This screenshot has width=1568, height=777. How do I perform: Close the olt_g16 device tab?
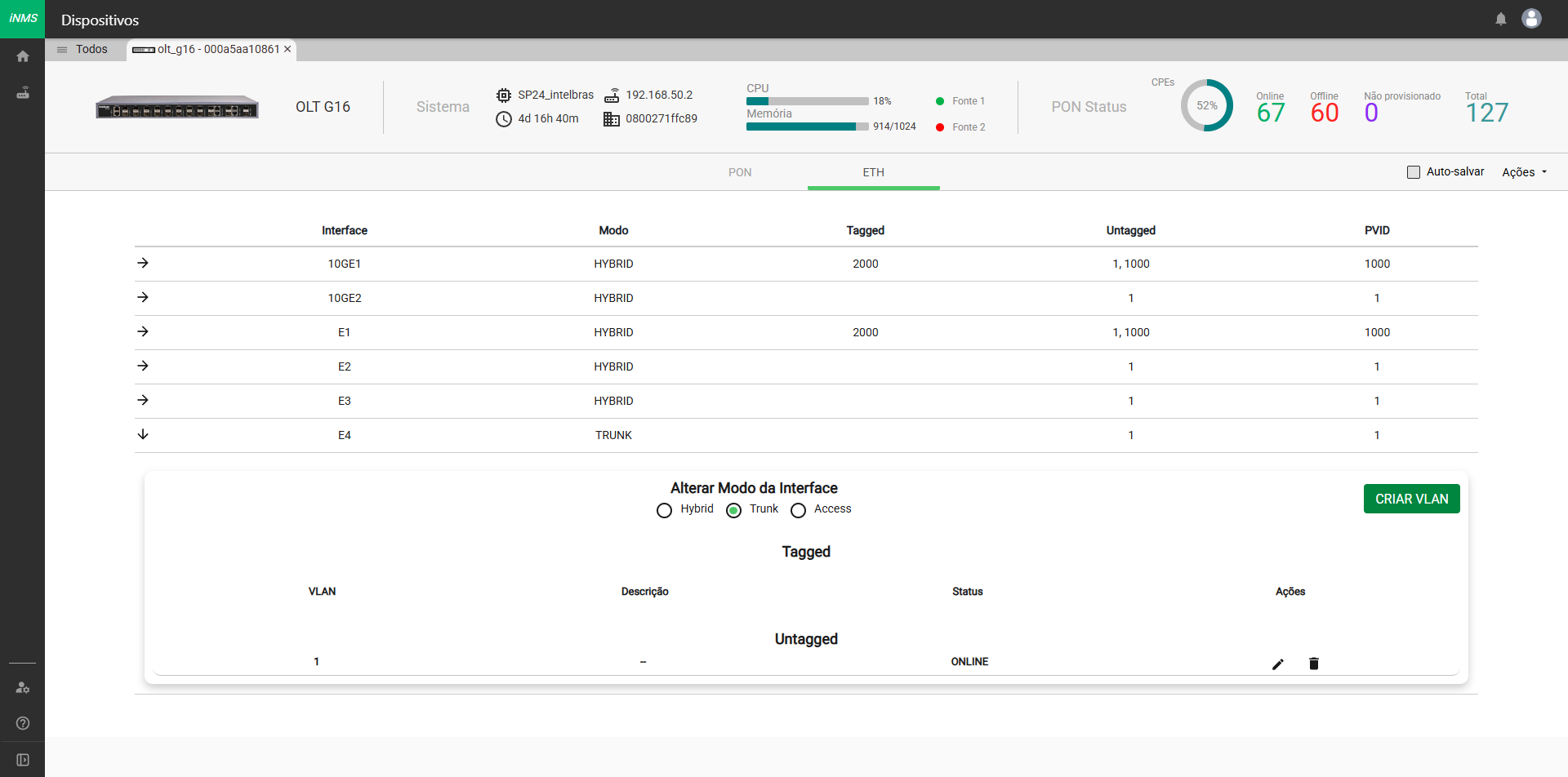tap(287, 49)
